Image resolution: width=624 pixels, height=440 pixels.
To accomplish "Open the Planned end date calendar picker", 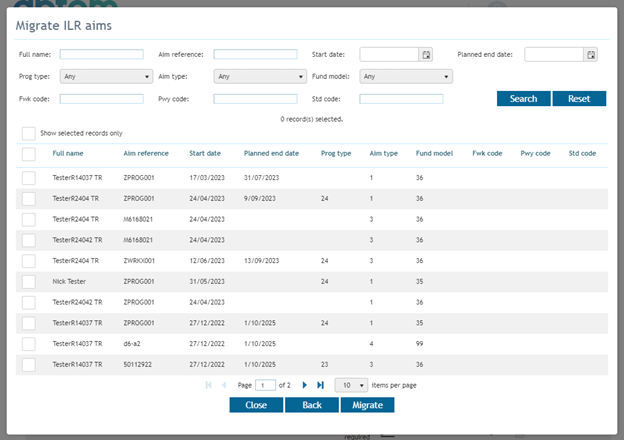I will click(x=591, y=55).
